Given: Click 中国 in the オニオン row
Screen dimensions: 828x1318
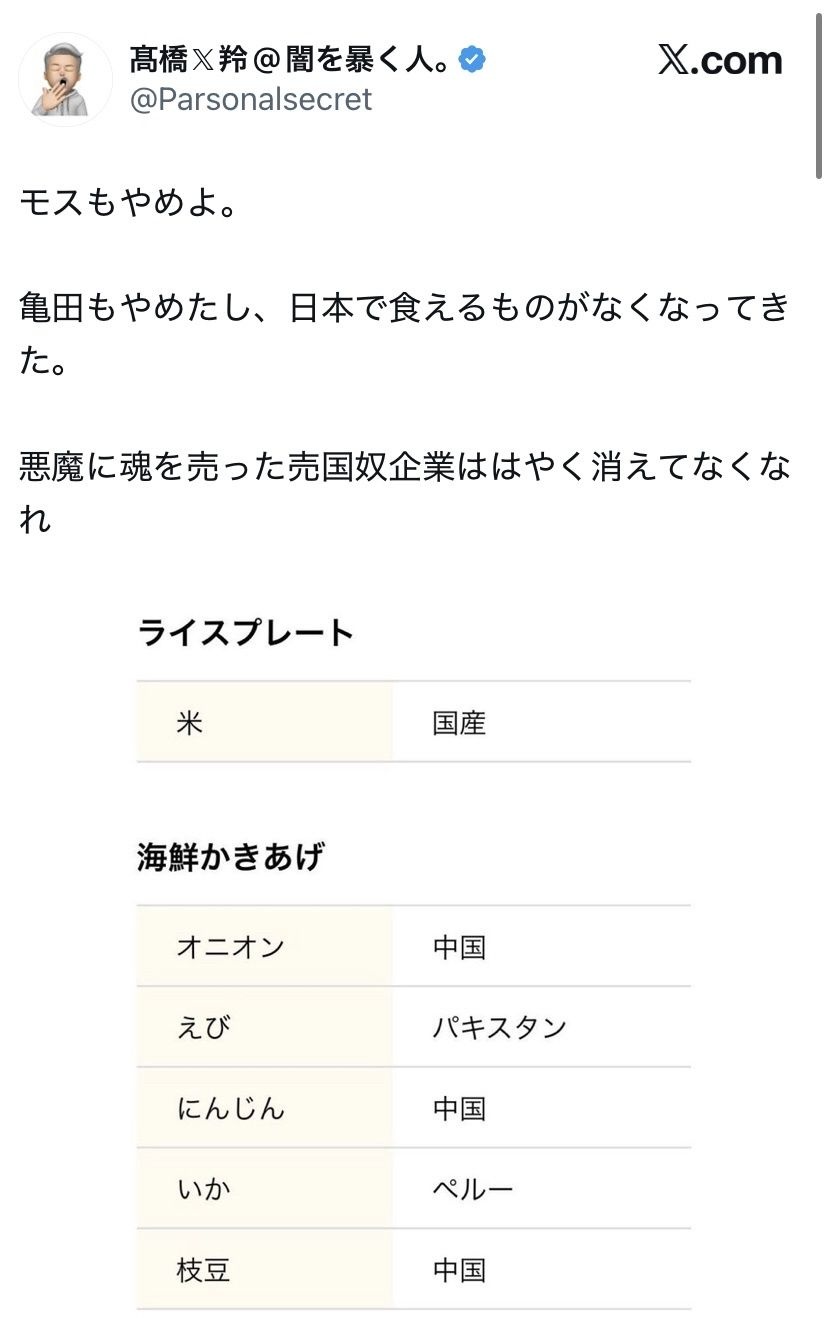Looking at the screenshot, I should click(x=459, y=947).
